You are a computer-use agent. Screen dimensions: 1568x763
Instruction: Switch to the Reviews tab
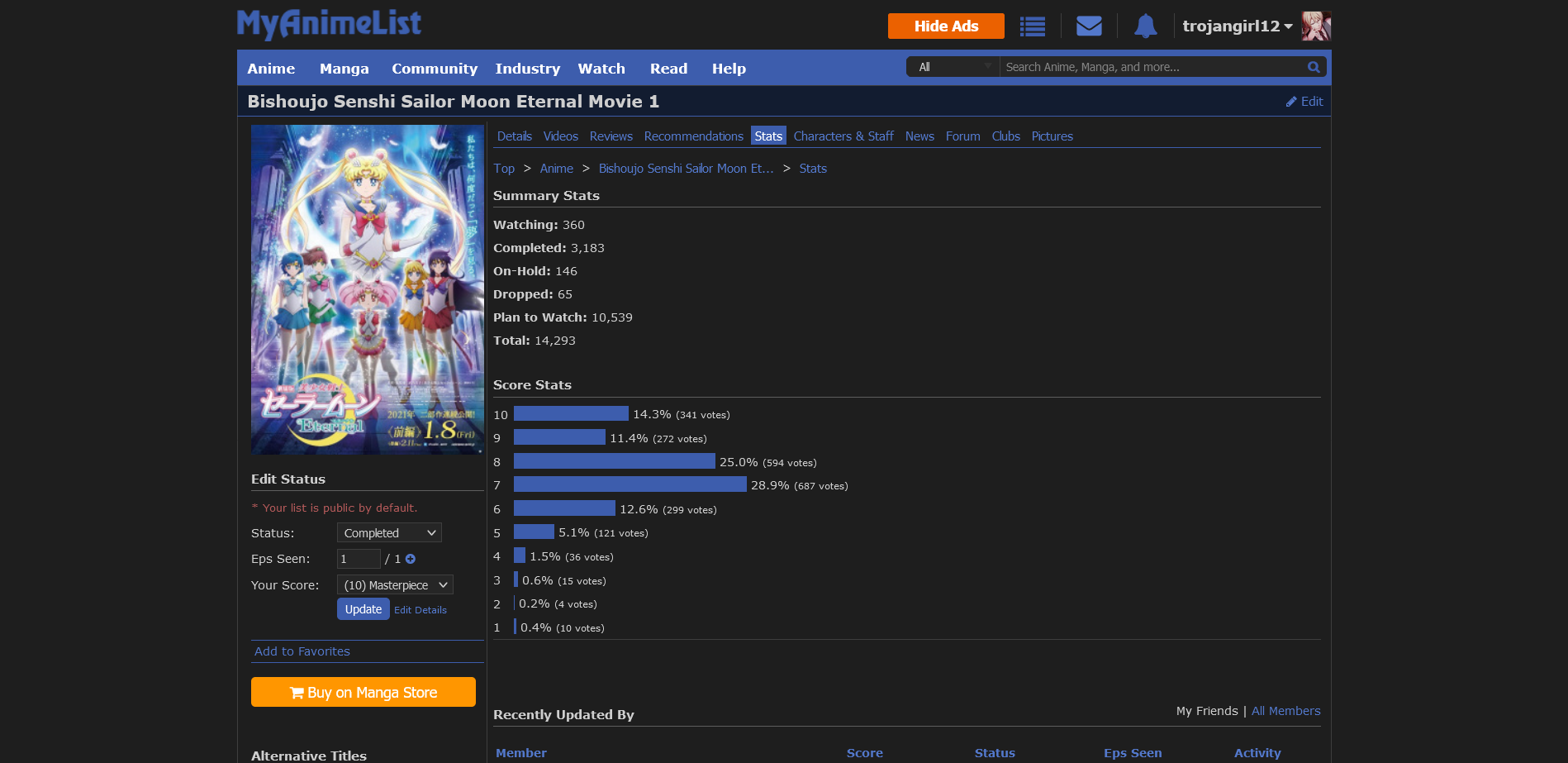tap(611, 136)
